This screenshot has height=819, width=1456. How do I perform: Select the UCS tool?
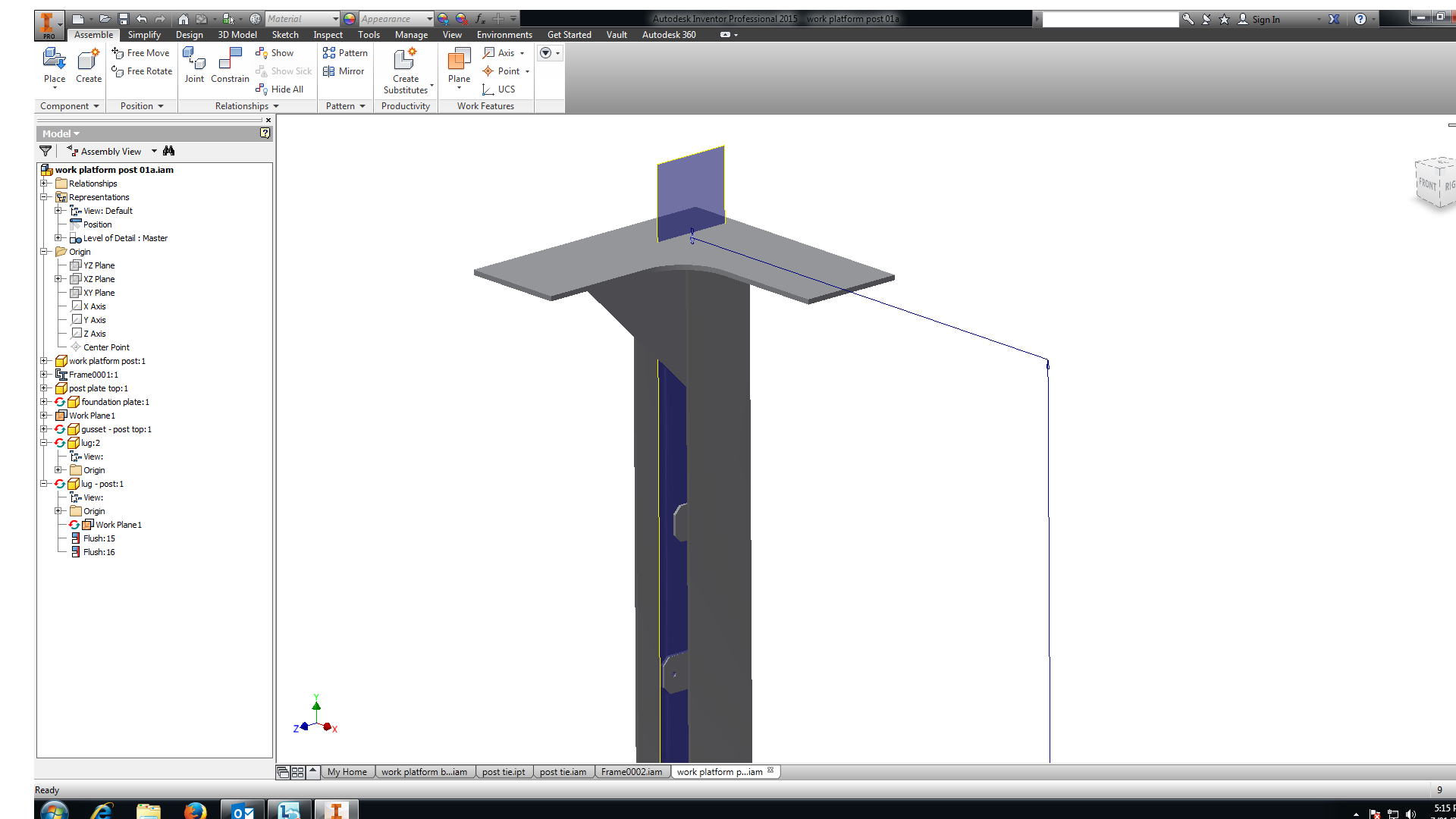click(499, 89)
